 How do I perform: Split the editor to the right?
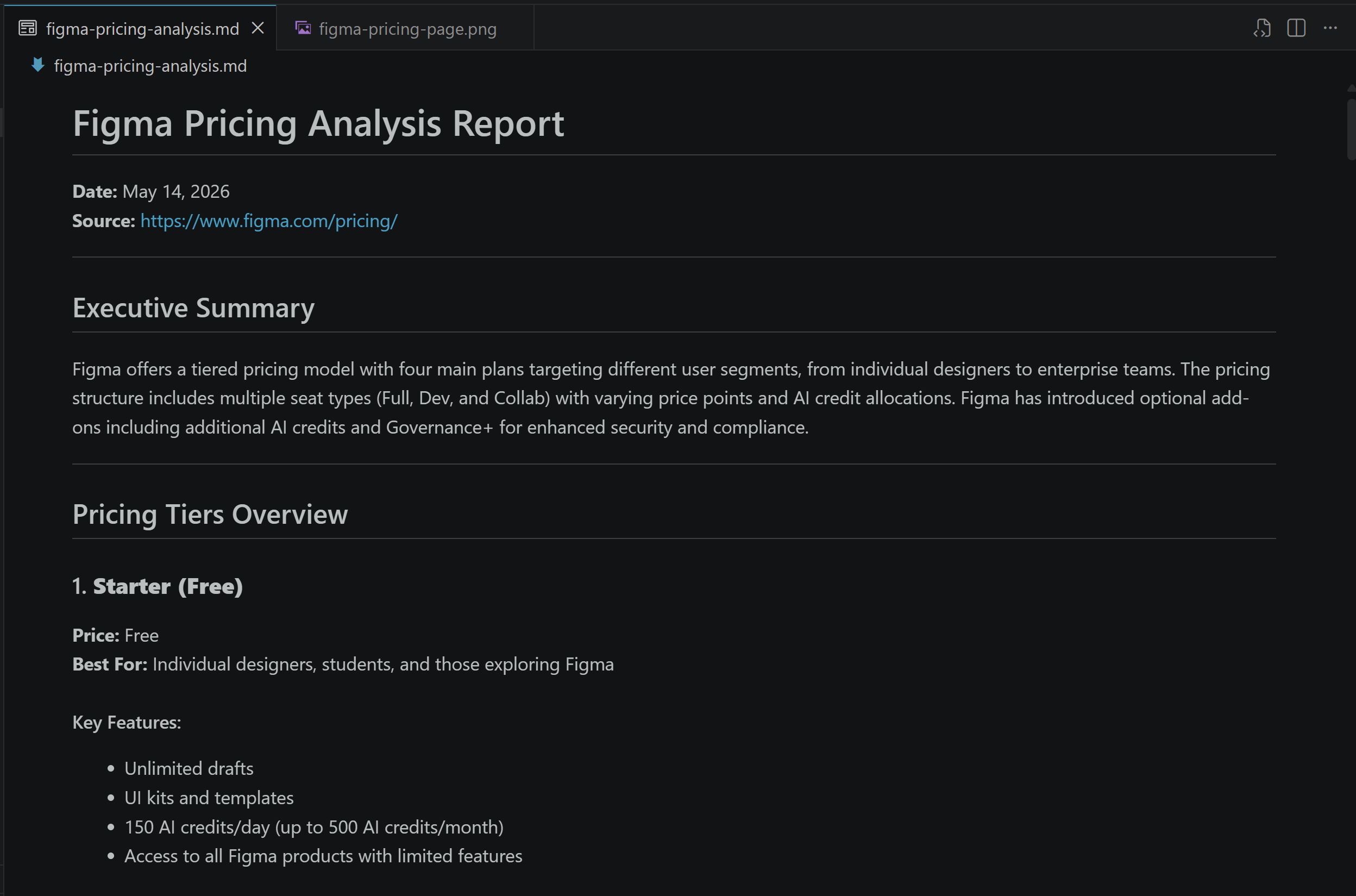[x=1296, y=28]
